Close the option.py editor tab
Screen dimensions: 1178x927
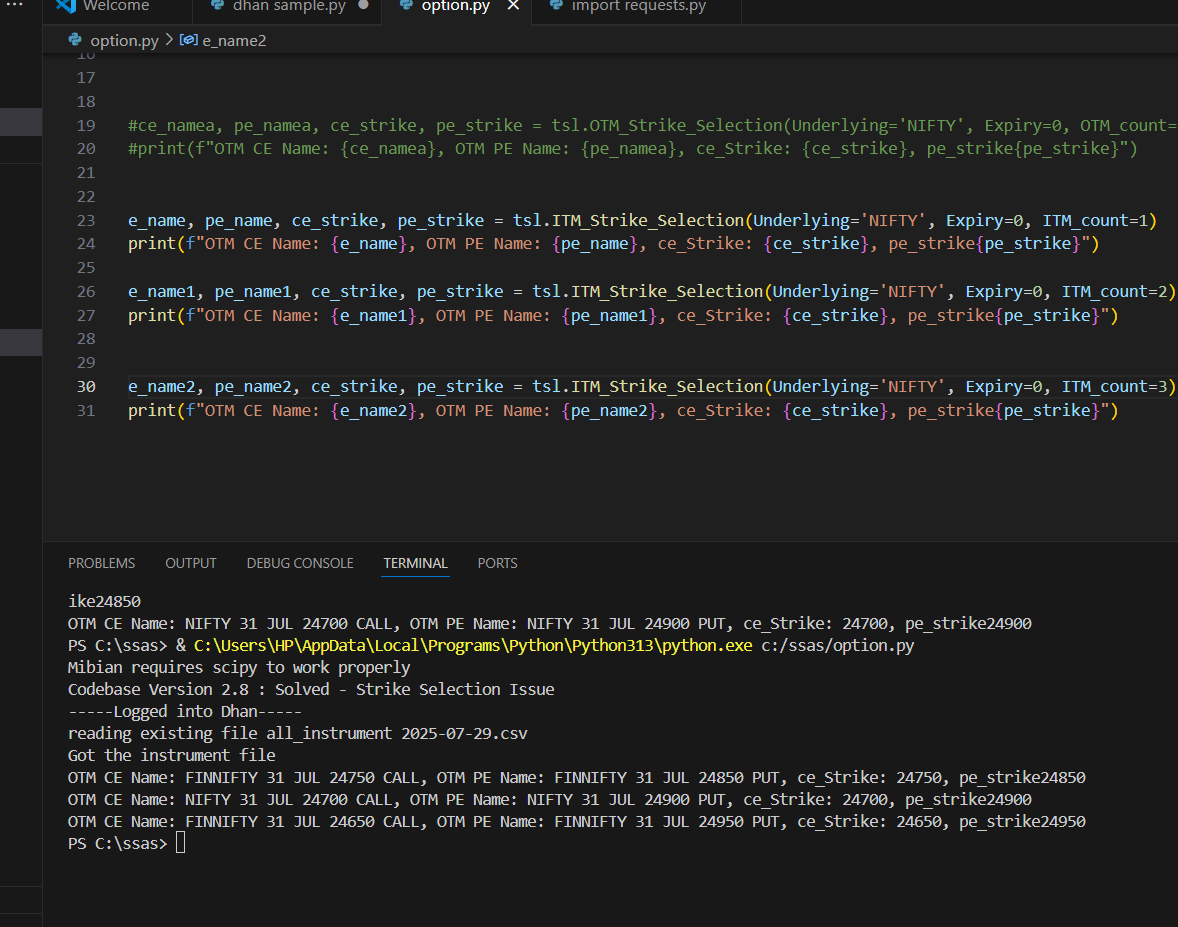pyautogui.click(x=513, y=6)
